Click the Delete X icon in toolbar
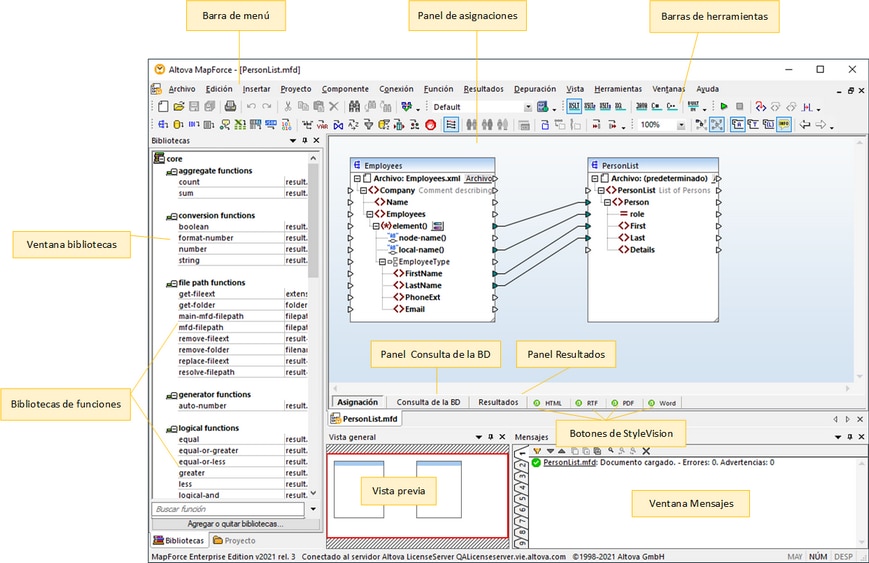The height and width of the screenshot is (563, 869). (x=333, y=106)
